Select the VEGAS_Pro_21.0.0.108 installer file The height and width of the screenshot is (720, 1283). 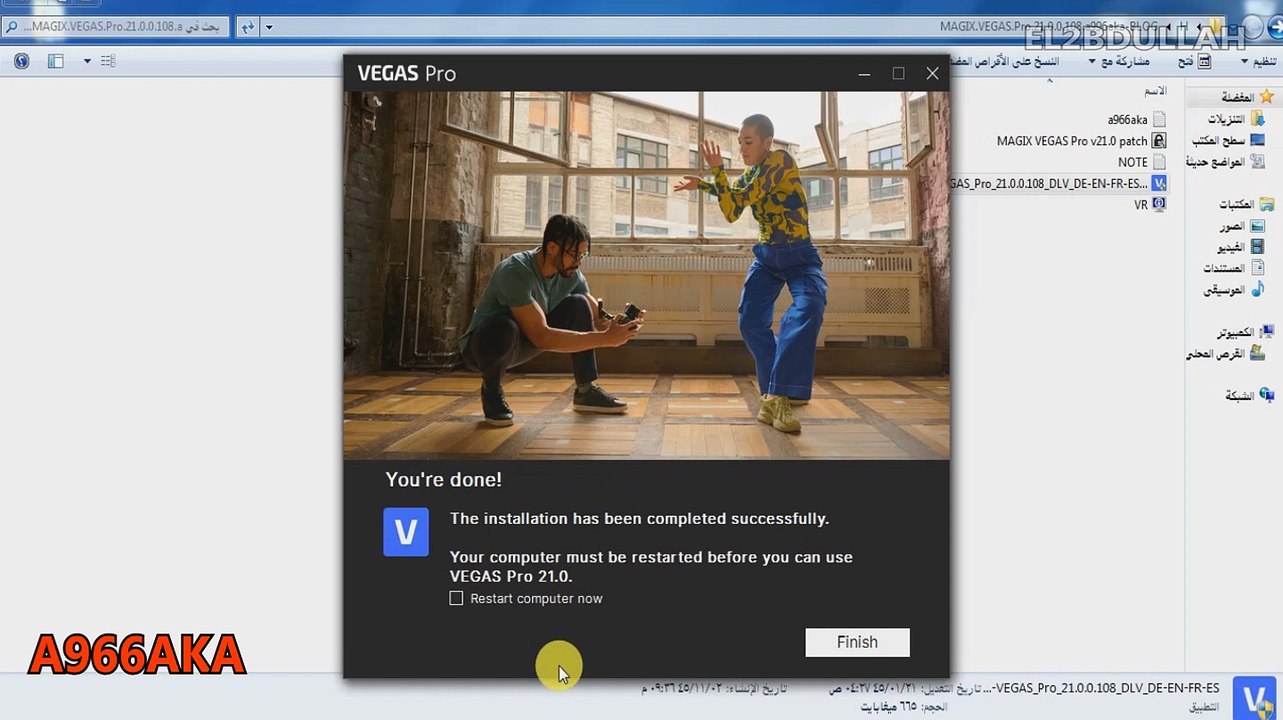(x=1058, y=183)
